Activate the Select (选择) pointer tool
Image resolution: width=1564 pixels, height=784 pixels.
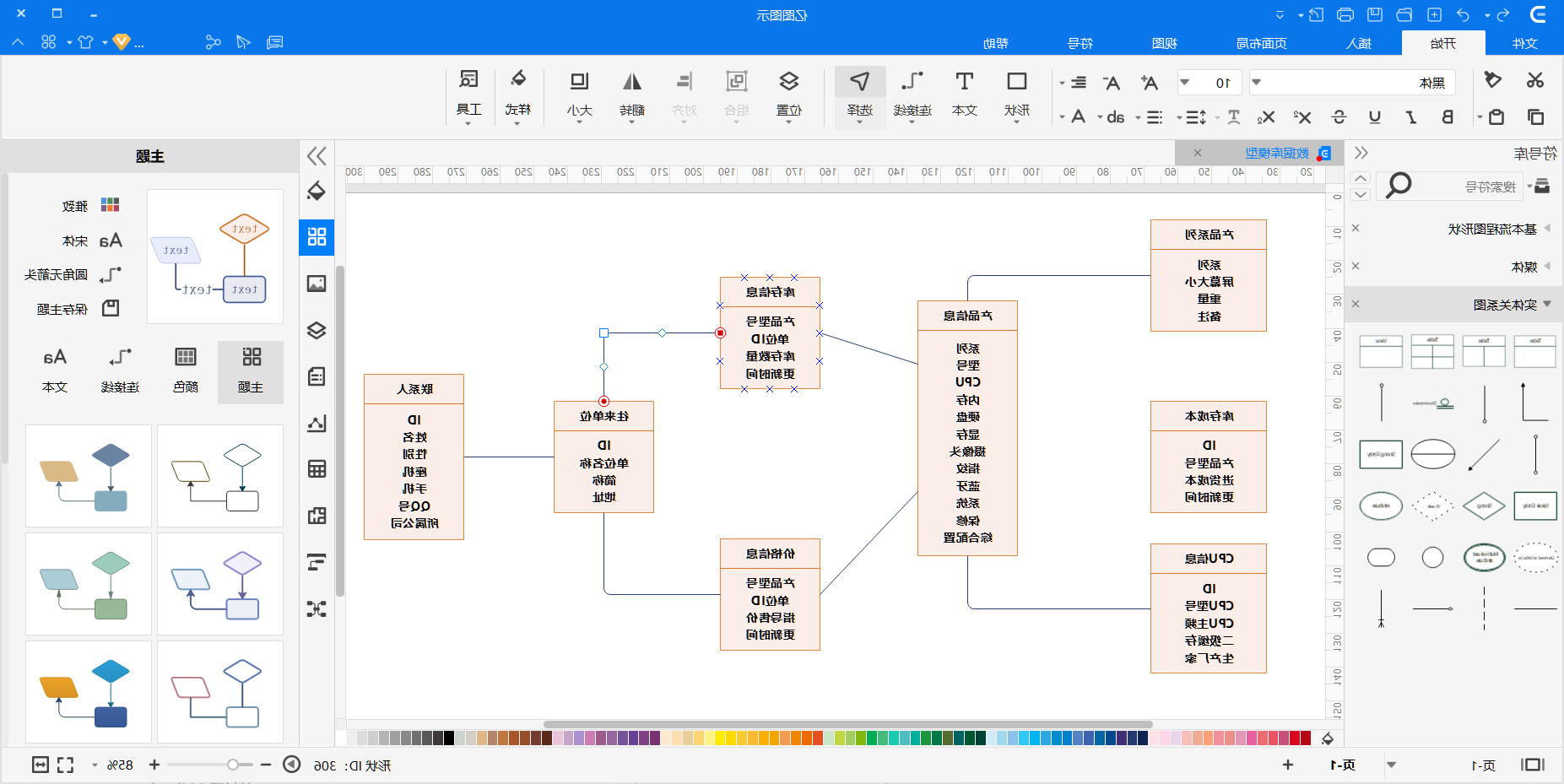(860, 96)
